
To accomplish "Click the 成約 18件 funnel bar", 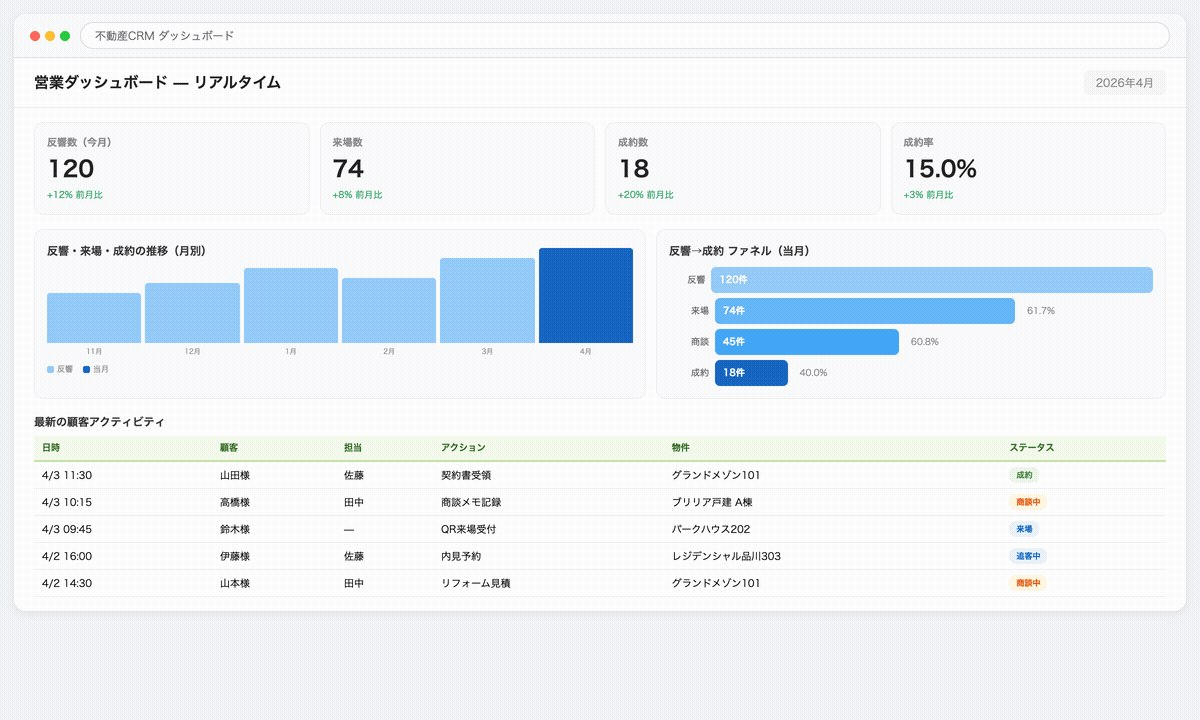I will click(750, 372).
